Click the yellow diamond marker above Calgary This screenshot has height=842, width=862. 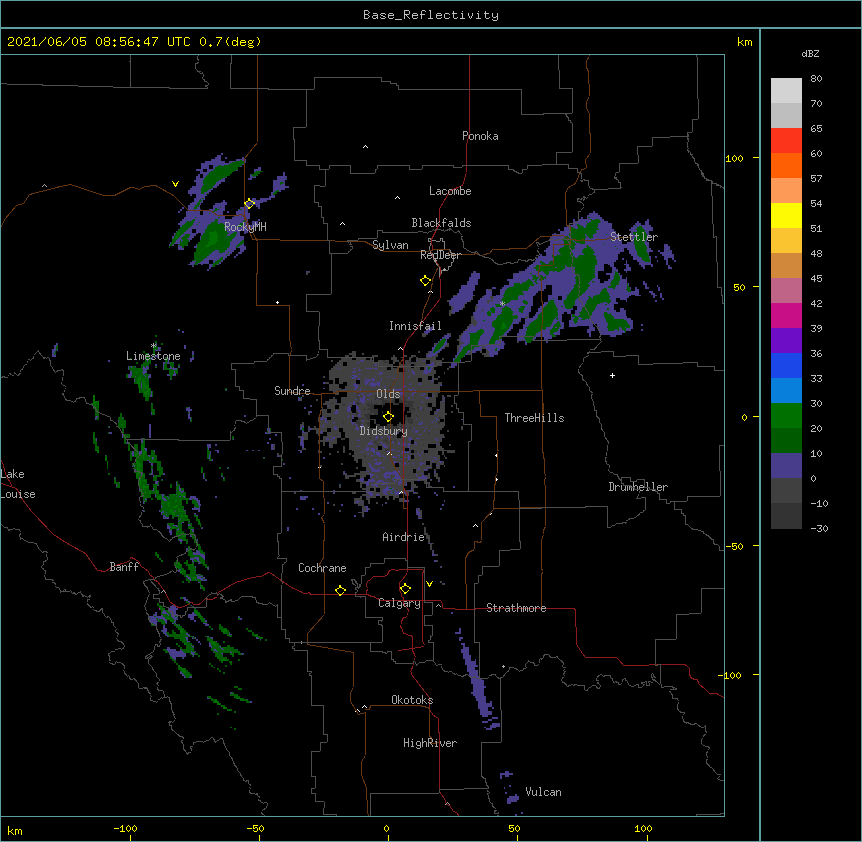pos(405,589)
